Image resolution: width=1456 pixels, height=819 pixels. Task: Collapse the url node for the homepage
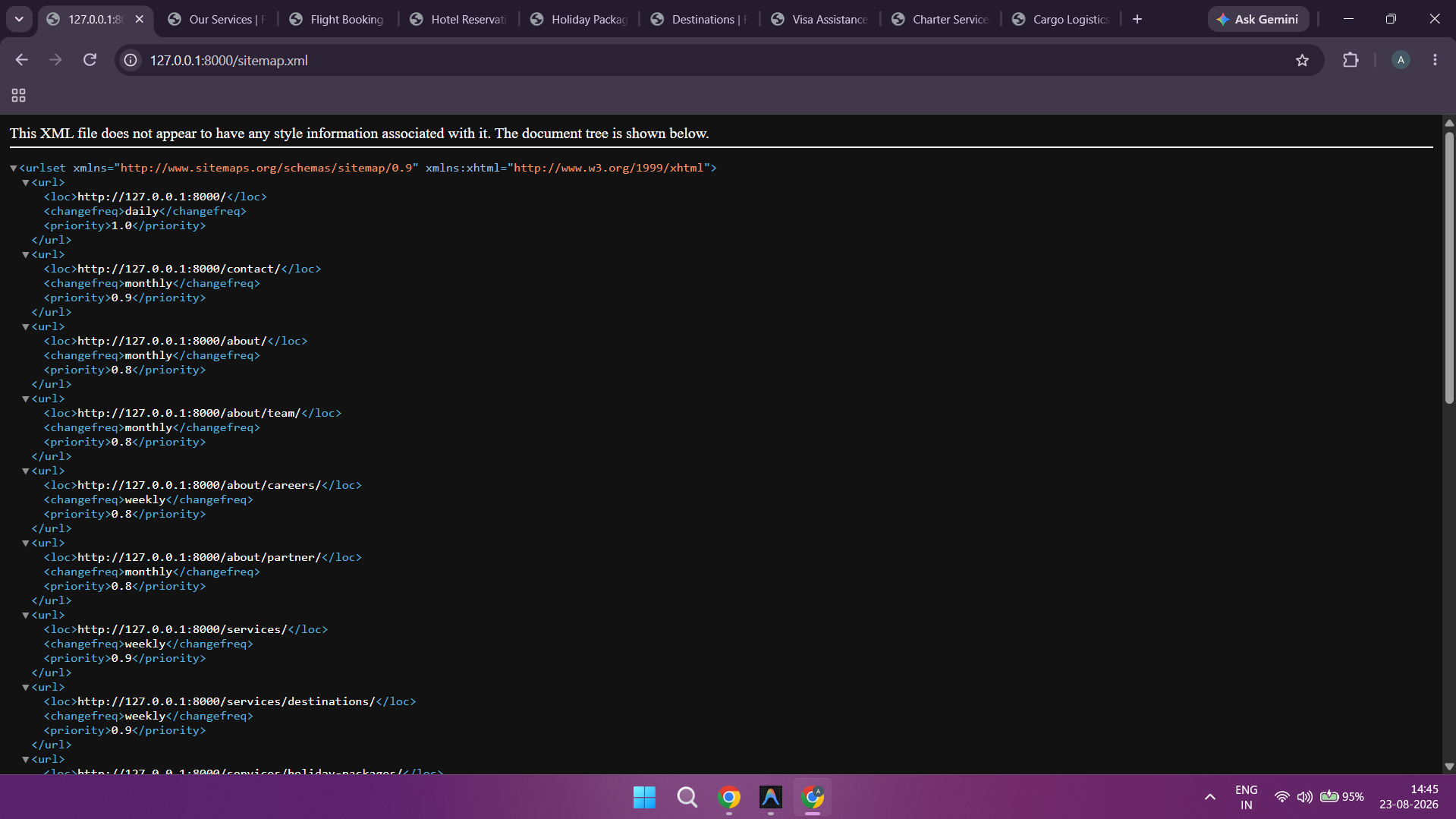pyautogui.click(x=26, y=182)
